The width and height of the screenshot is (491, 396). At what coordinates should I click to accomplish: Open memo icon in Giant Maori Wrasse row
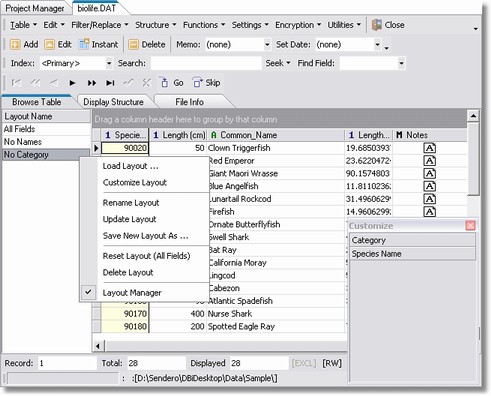click(430, 173)
